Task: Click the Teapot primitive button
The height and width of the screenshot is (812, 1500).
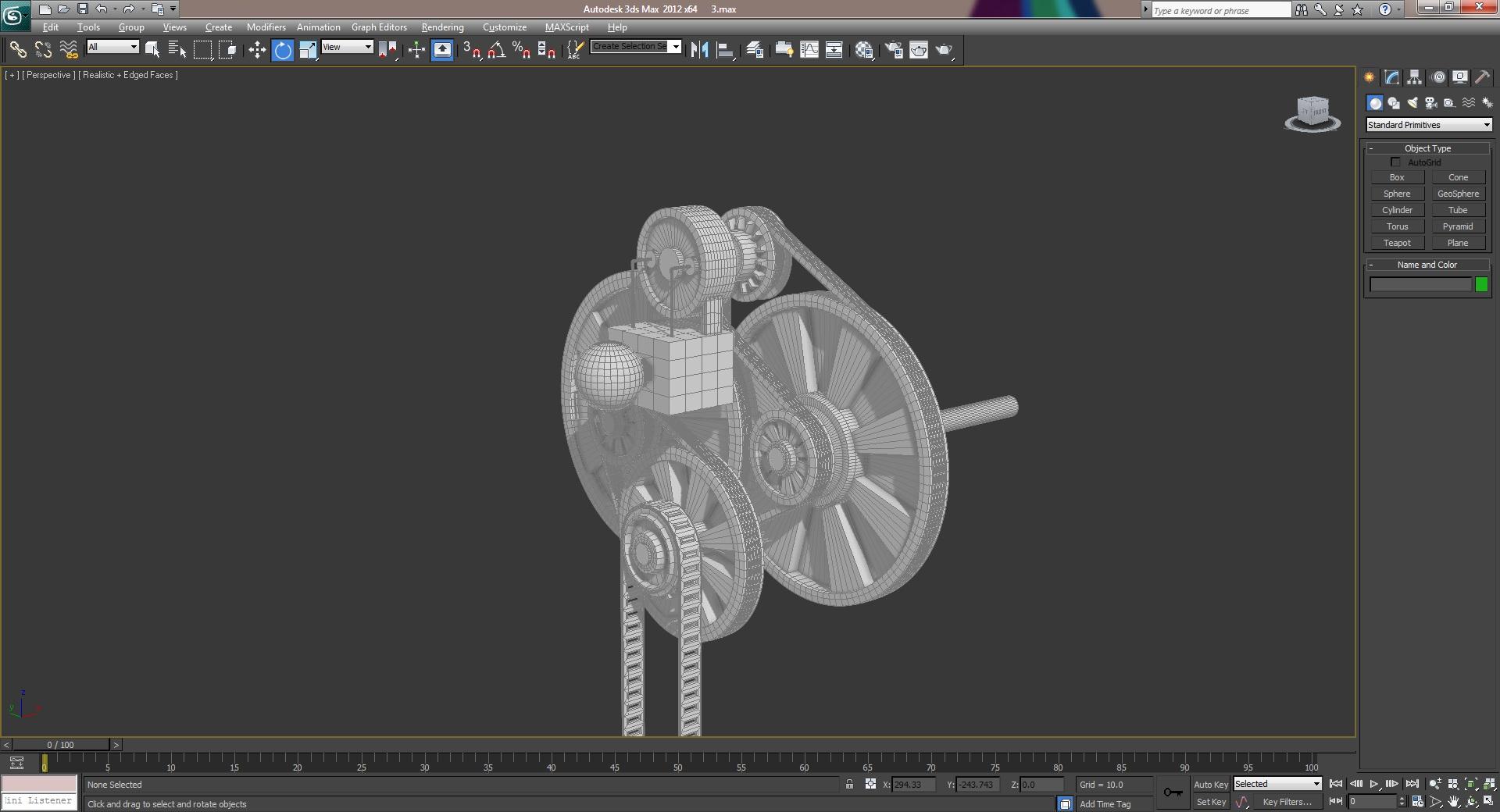Action: 1397,243
